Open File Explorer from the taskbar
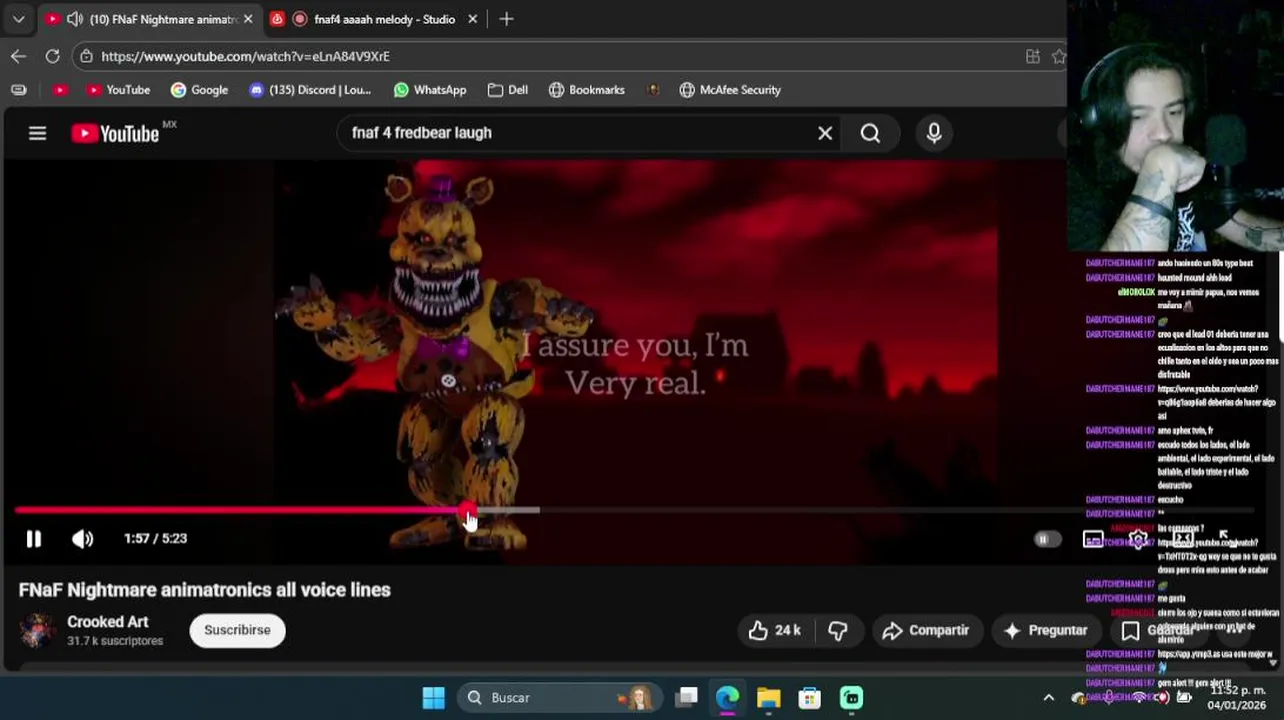The height and width of the screenshot is (720, 1284). [x=768, y=698]
